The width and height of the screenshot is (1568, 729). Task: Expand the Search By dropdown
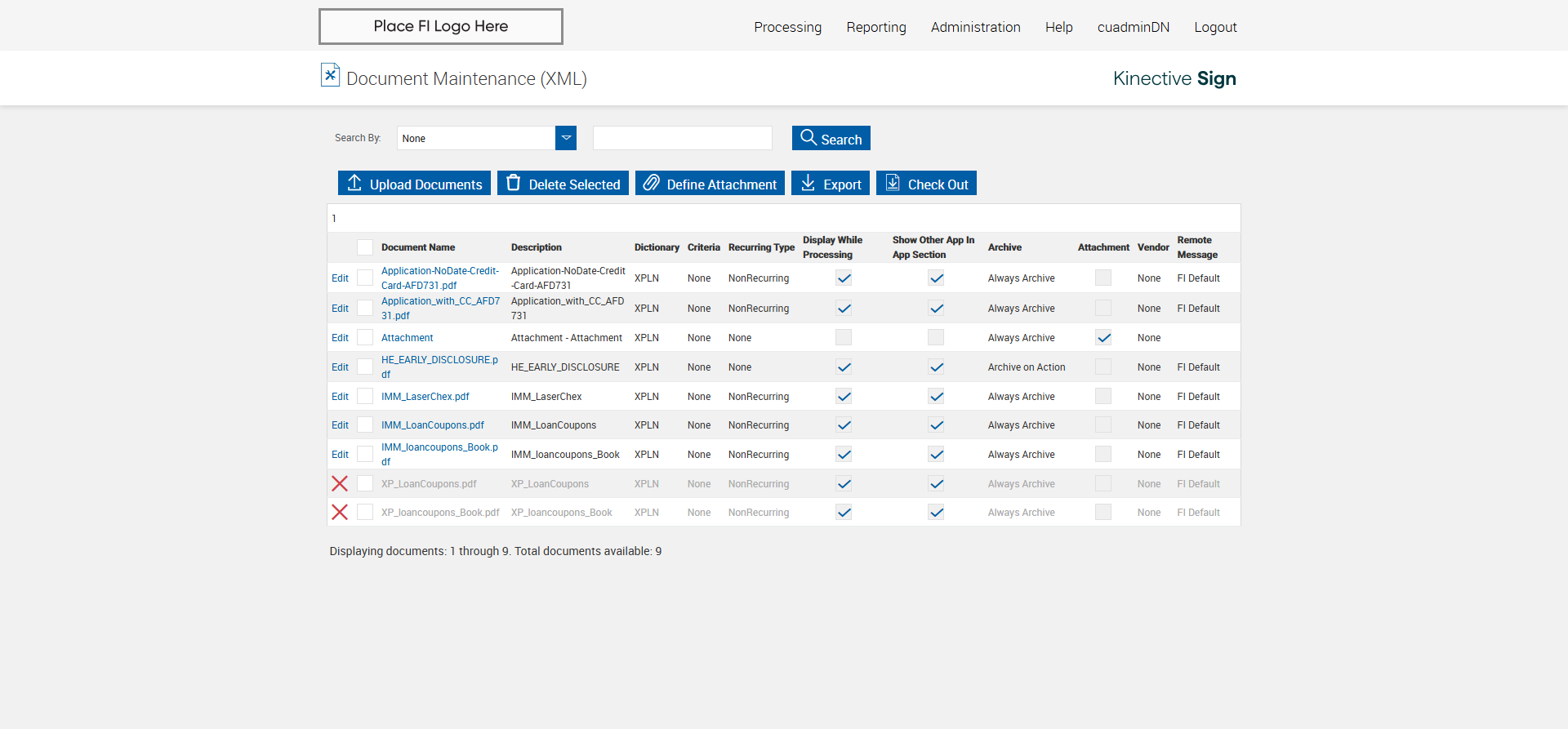(566, 138)
